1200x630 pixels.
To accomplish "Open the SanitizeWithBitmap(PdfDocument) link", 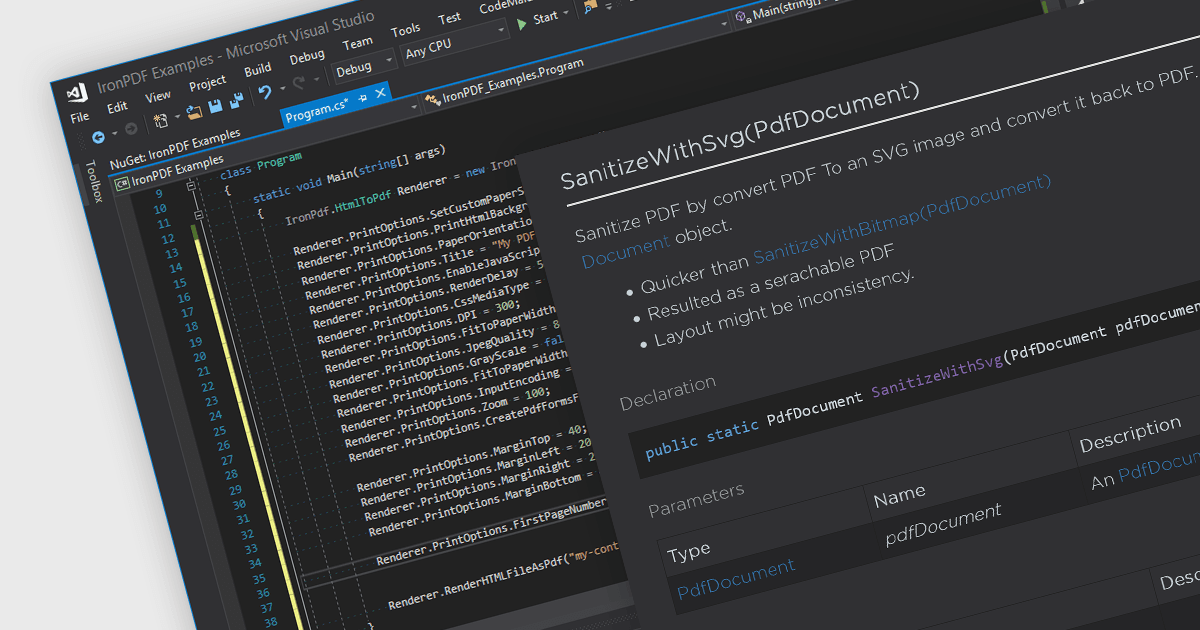I will click(x=903, y=219).
